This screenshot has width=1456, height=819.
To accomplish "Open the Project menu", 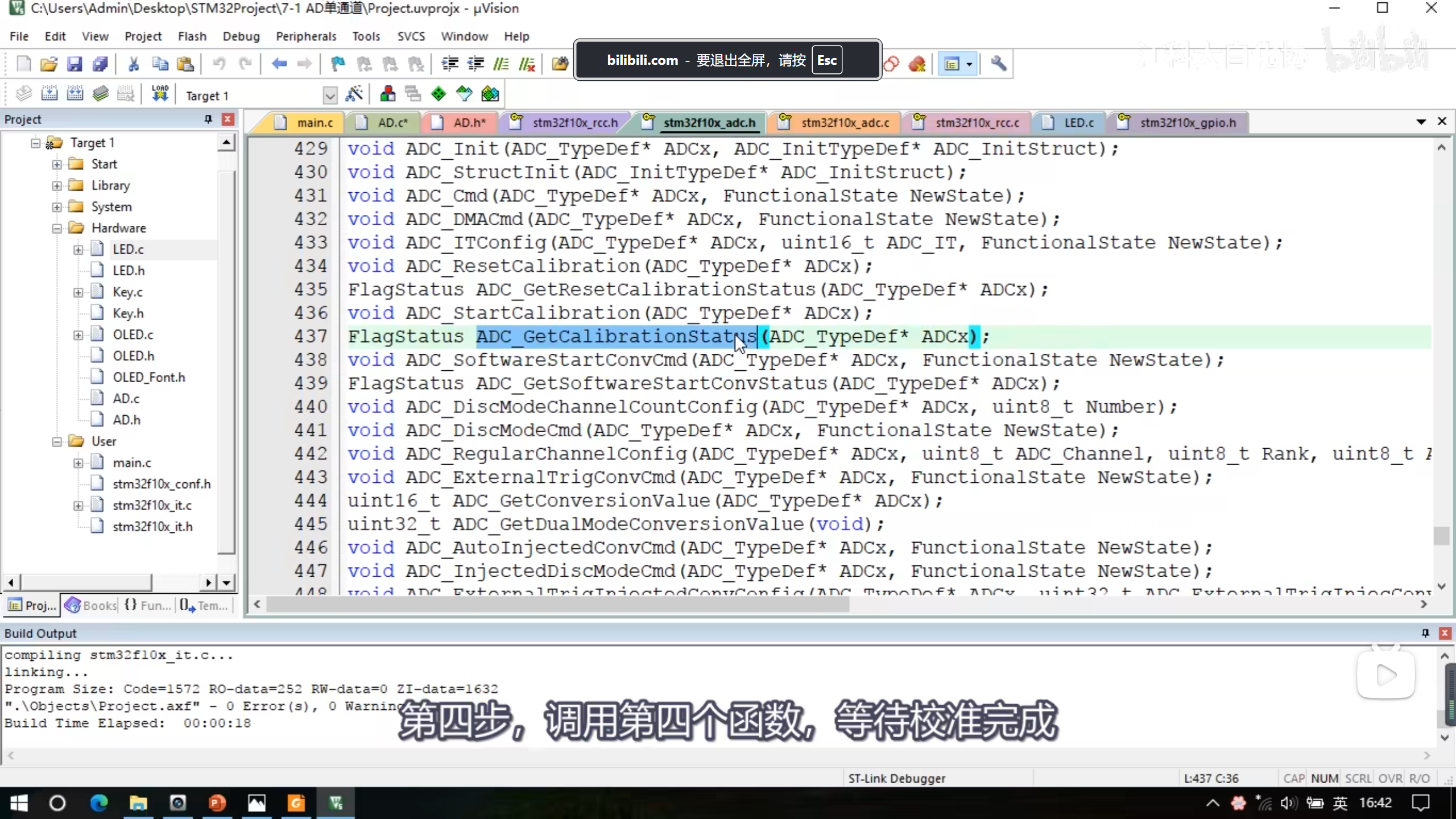I will 143,36.
